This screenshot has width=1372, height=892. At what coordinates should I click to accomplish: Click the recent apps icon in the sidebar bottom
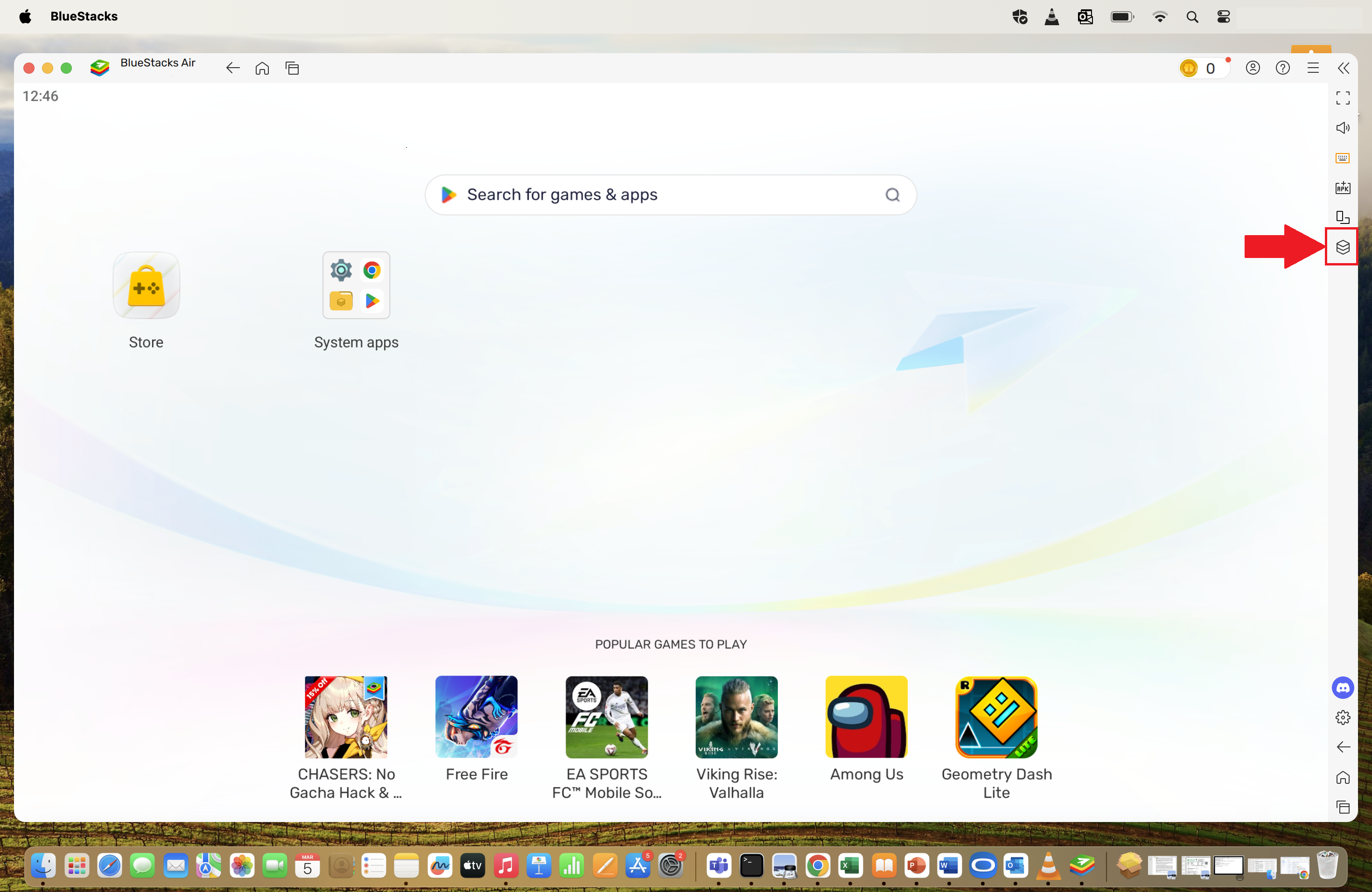pyautogui.click(x=1343, y=807)
